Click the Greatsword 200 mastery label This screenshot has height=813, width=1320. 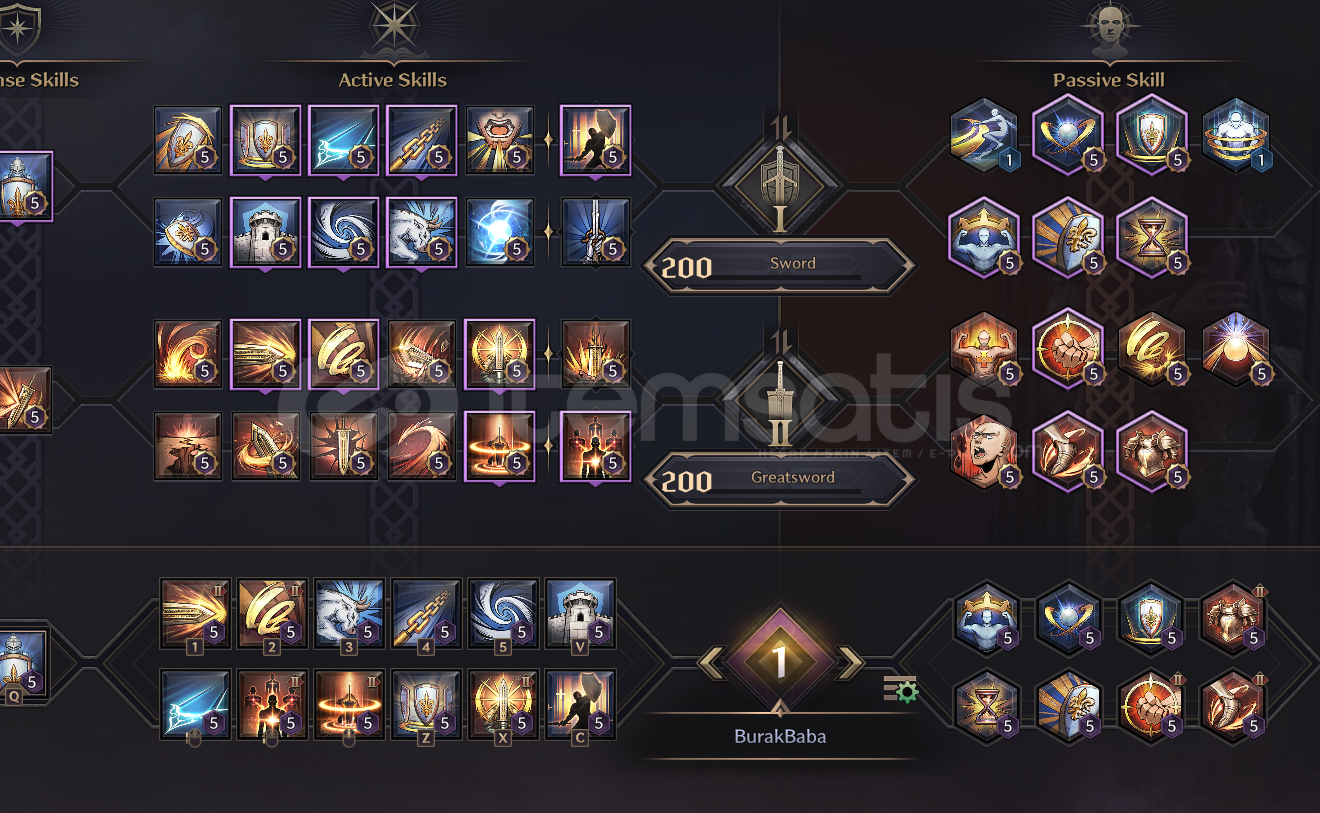click(780, 480)
